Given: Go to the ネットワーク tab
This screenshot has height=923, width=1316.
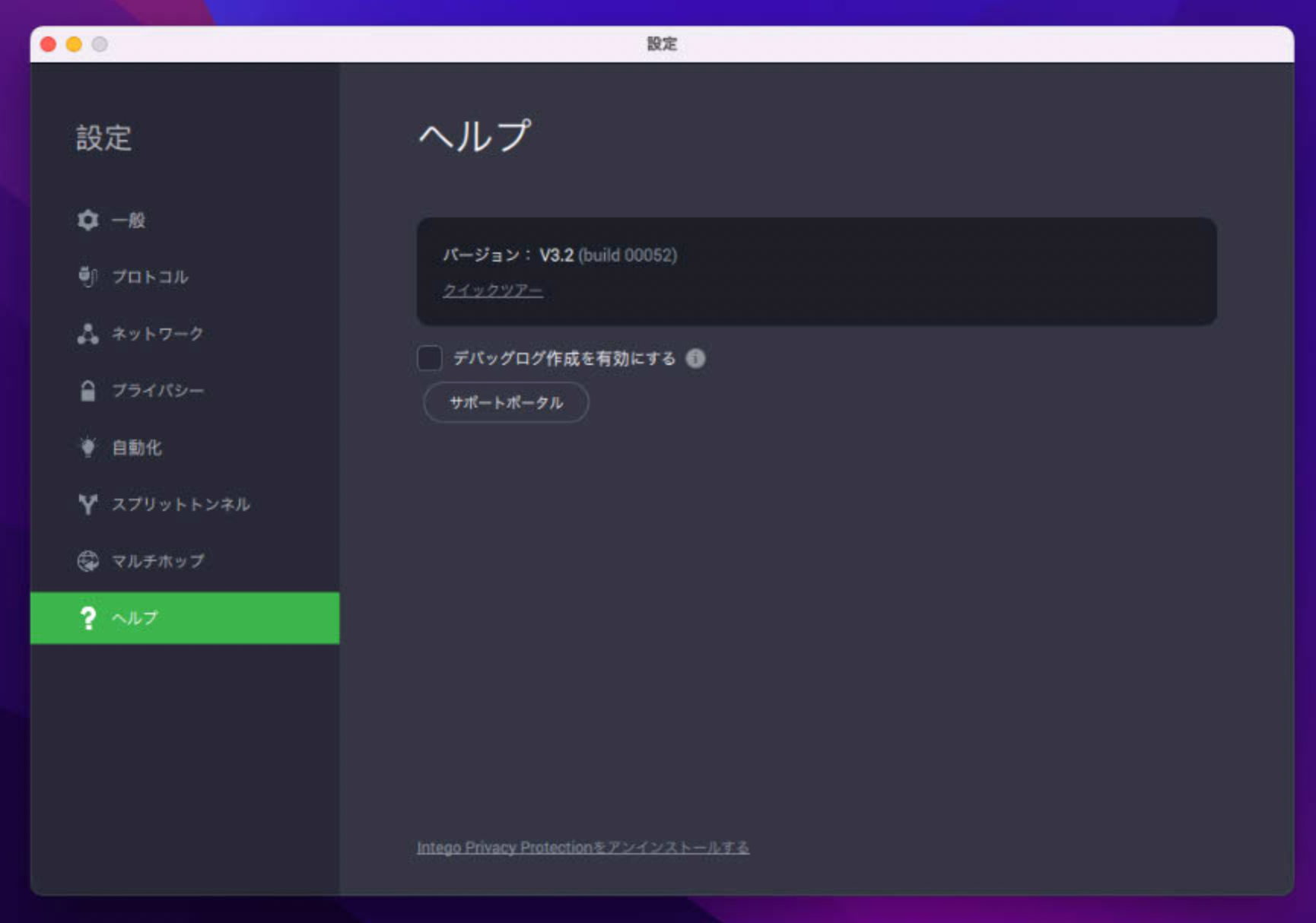Looking at the screenshot, I should [x=185, y=334].
